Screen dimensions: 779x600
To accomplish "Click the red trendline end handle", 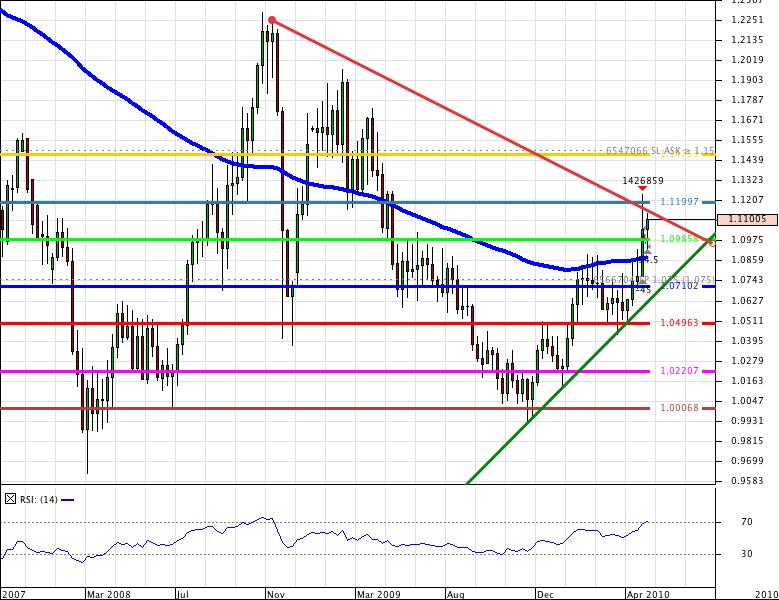I will tap(711, 242).
